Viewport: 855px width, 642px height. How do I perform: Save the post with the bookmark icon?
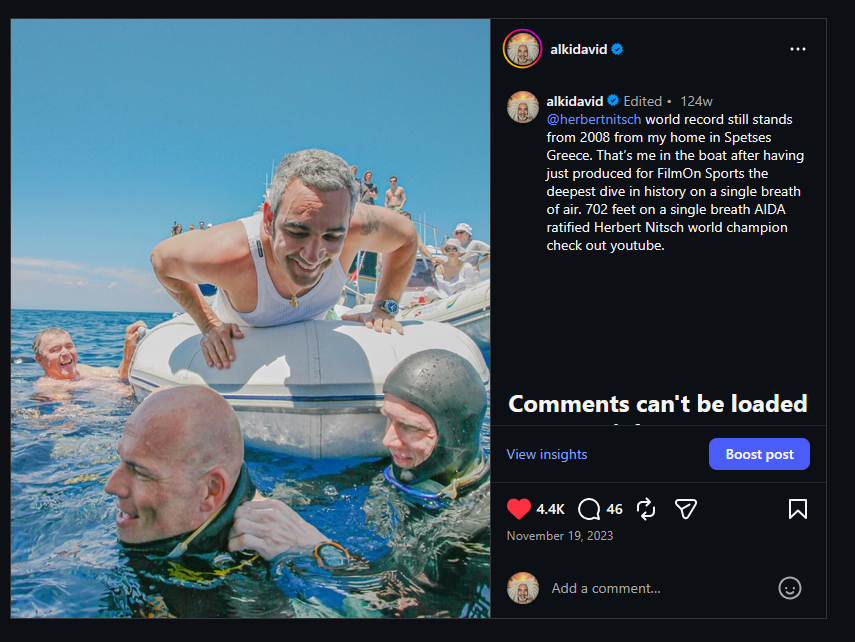coord(797,509)
